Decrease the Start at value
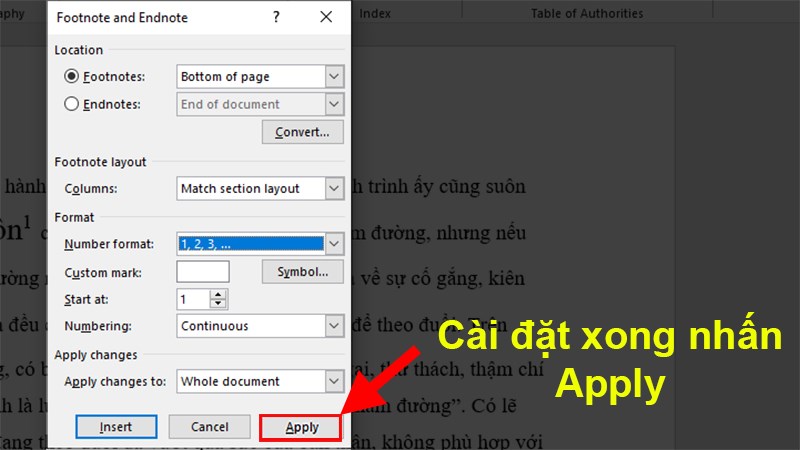This screenshot has width=800, height=450. coord(218,304)
